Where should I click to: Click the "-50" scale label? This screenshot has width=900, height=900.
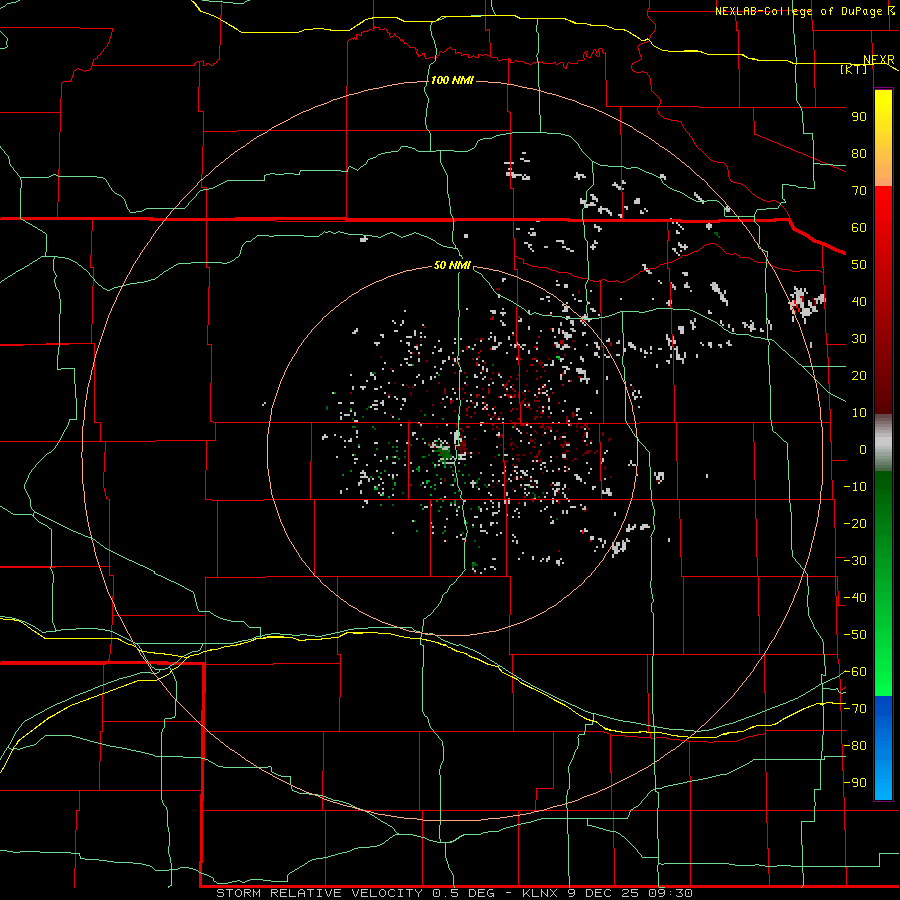(x=855, y=634)
